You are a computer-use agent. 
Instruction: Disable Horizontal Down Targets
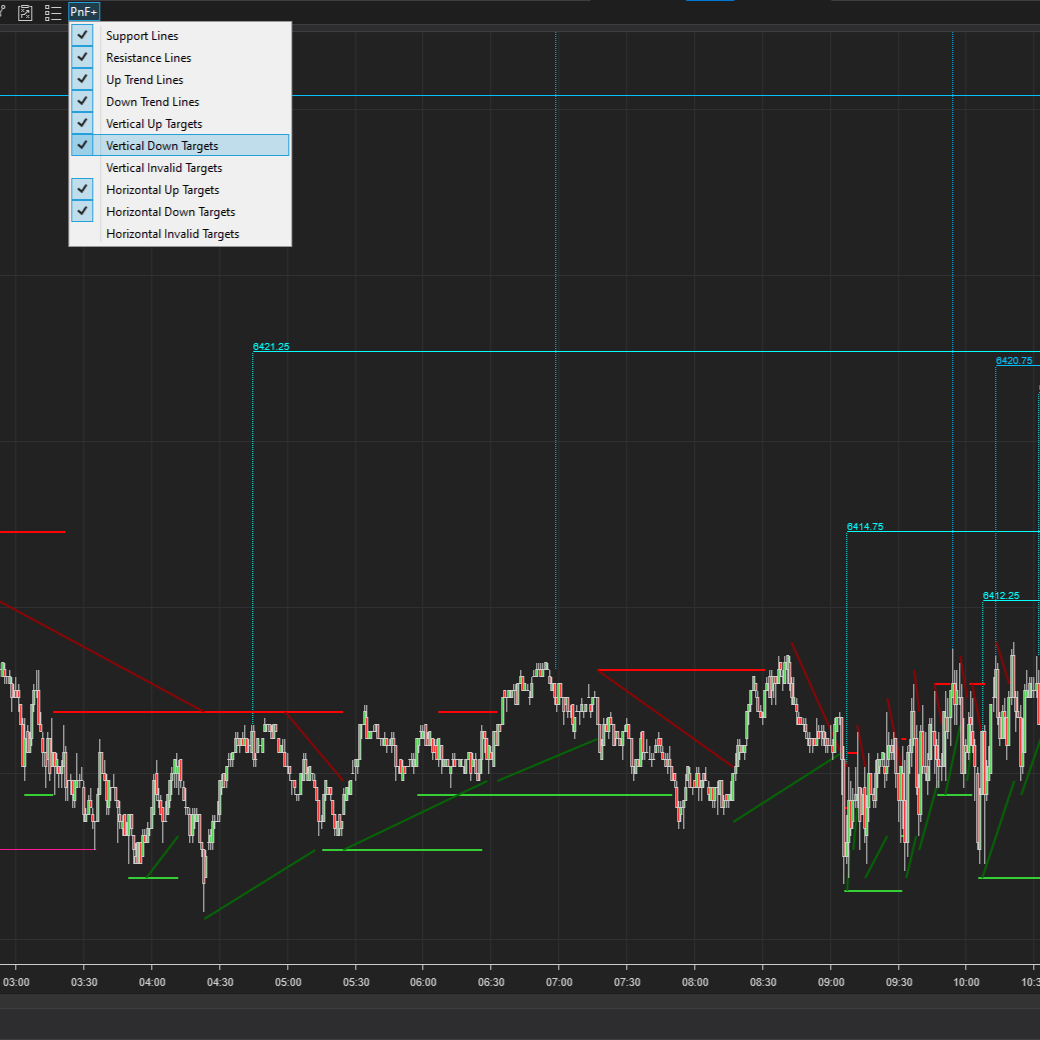[170, 212]
